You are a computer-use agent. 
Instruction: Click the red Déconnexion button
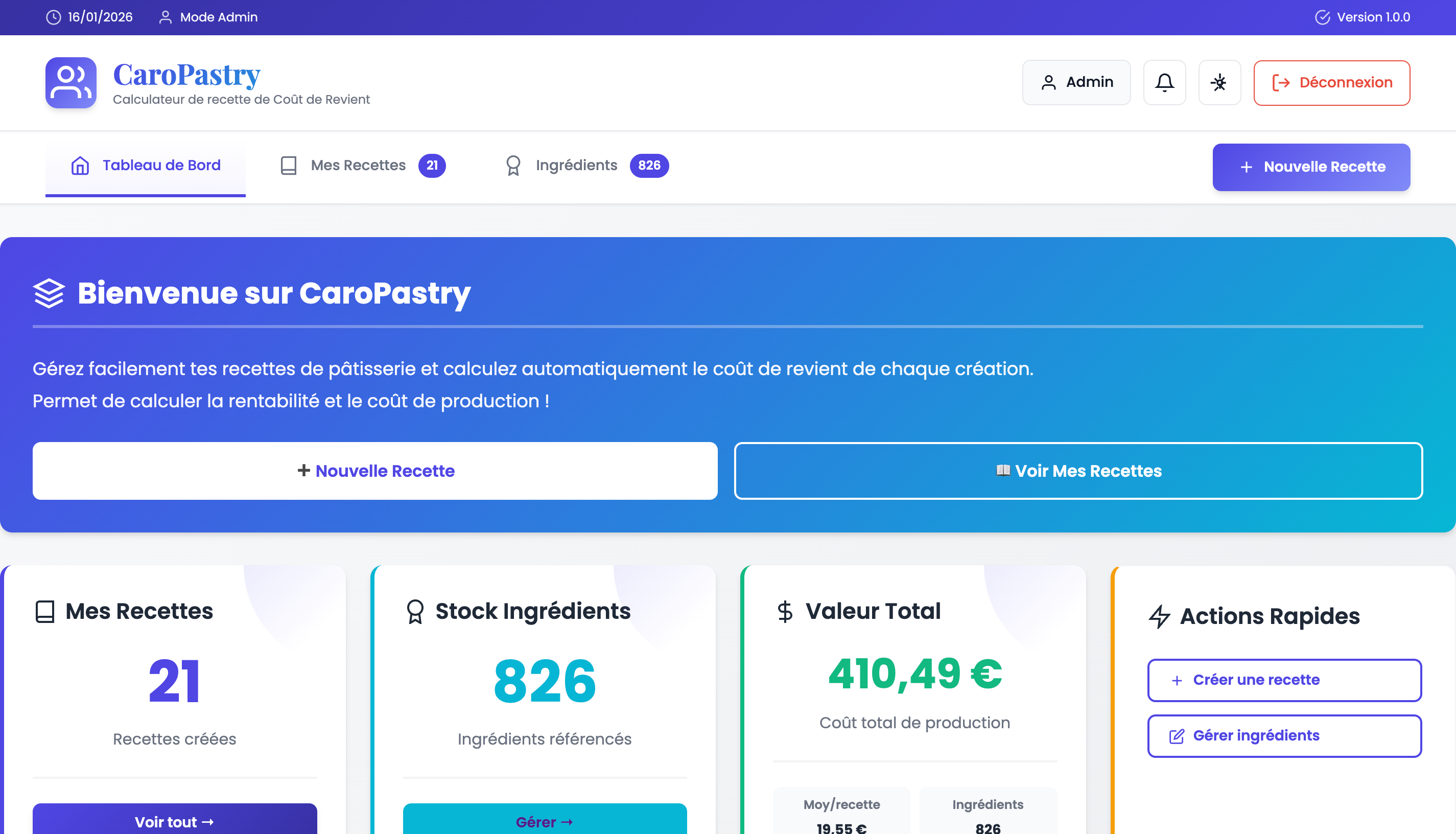tap(1331, 82)
